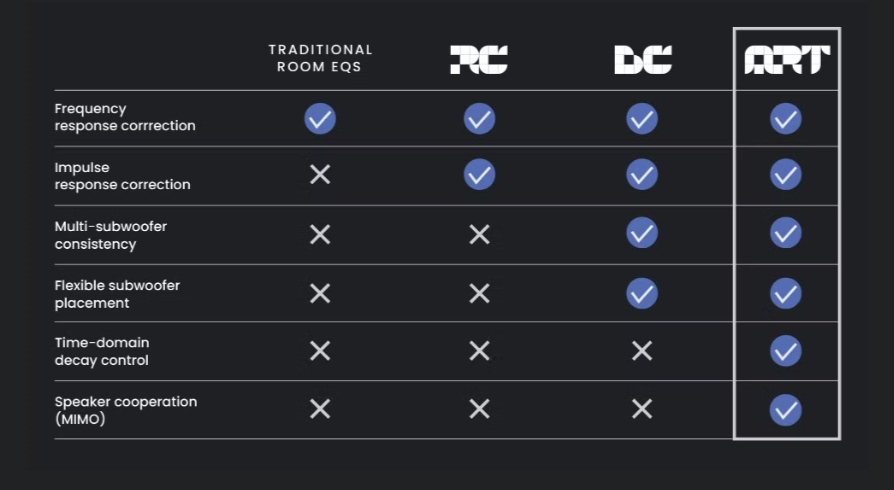Click DC checkmark for Multi-subwoofer consistency

(x=642, y=234)
